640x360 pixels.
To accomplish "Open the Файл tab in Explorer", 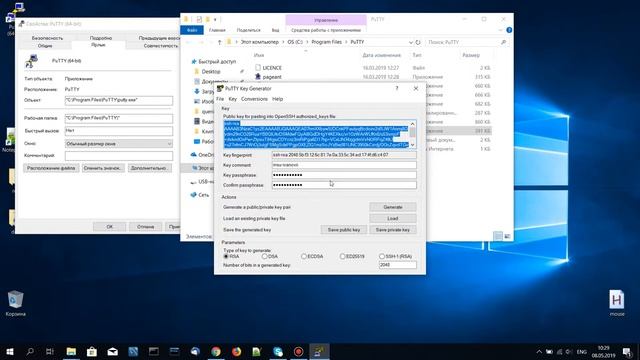I will click(x=192, y=30).
